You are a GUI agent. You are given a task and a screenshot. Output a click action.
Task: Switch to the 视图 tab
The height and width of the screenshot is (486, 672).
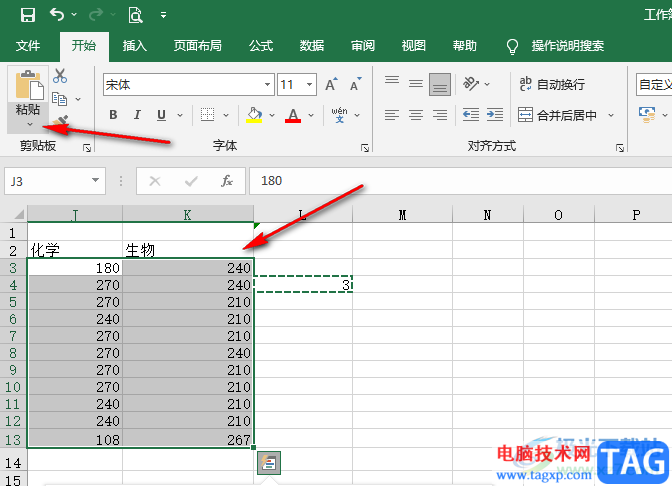click(x=414, y=45)
